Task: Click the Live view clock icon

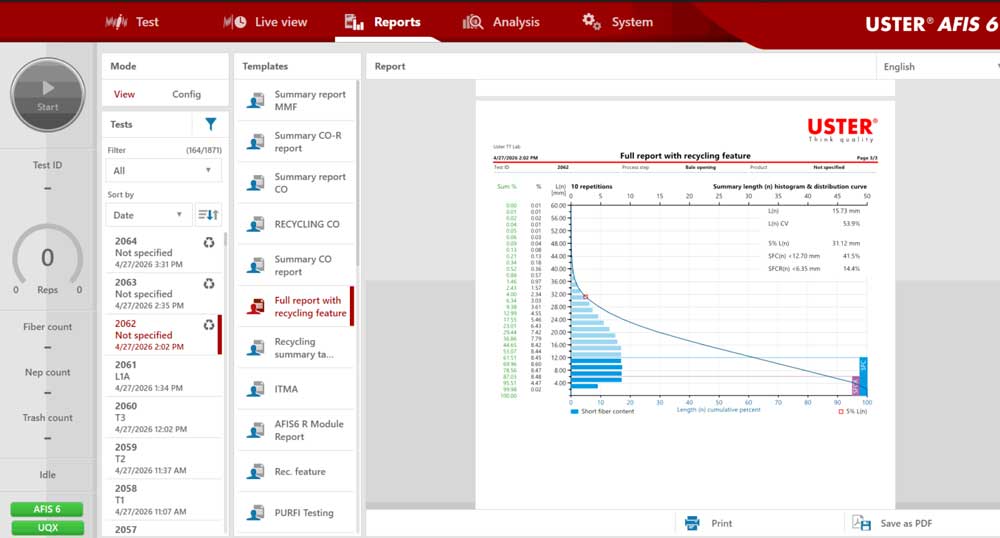Action: 235,22
